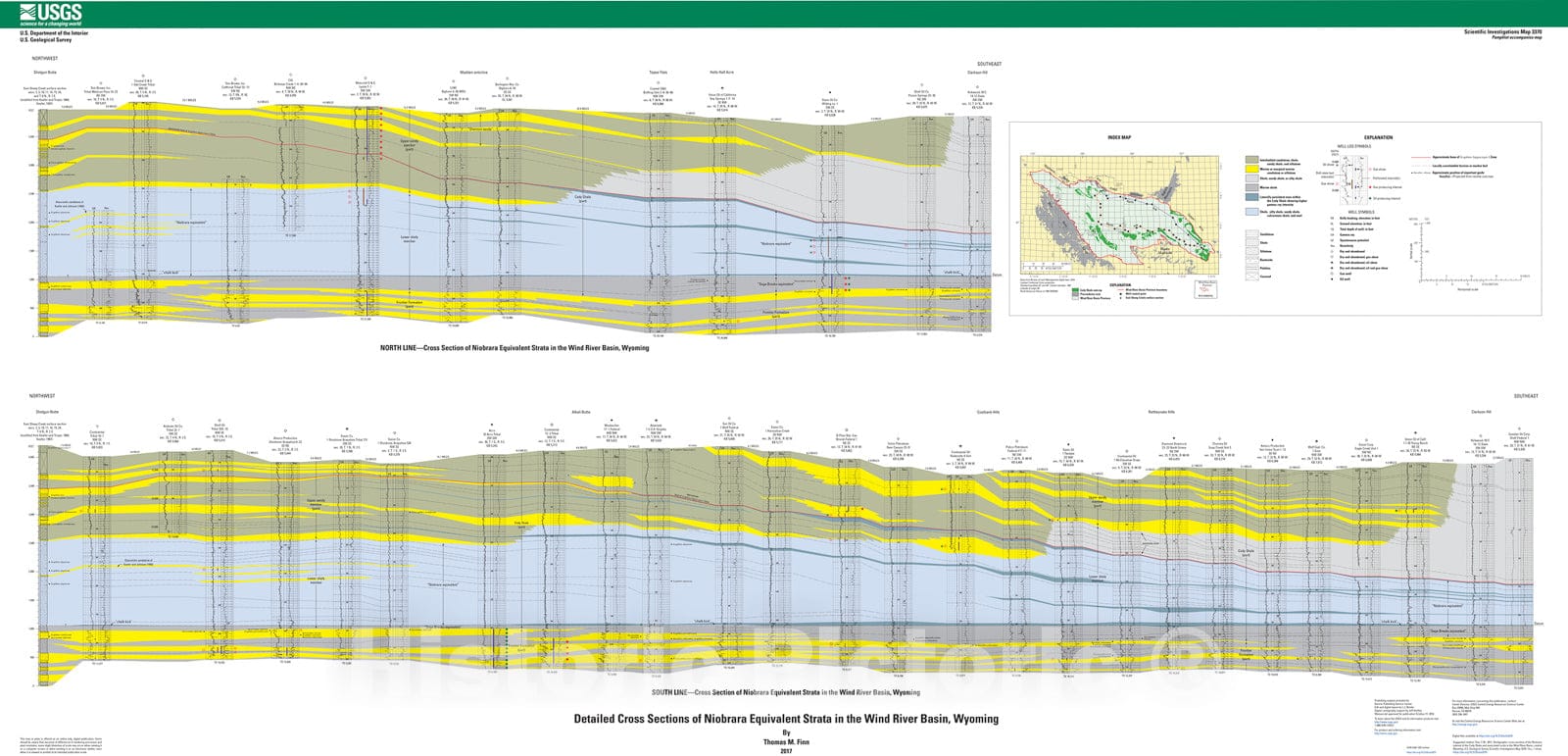Click the USGS logo in the banner
The width and height of the screenshot is (1568, 756).
pos(51,13)
